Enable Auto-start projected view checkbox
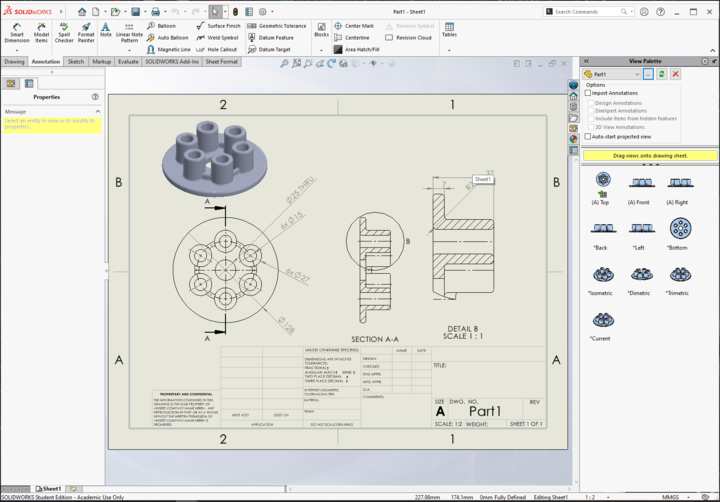Screen dimensions: 720x502 [x=588, y=136]
